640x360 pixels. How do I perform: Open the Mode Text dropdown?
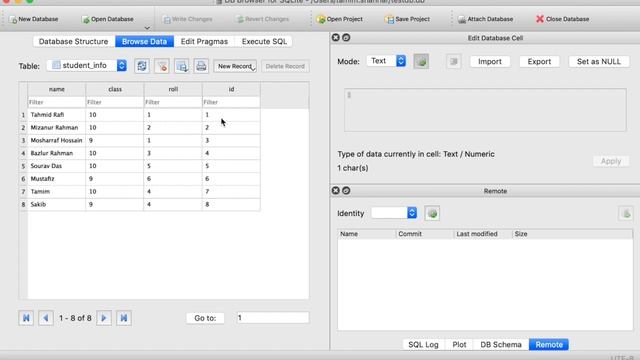[x=386, y=61]
